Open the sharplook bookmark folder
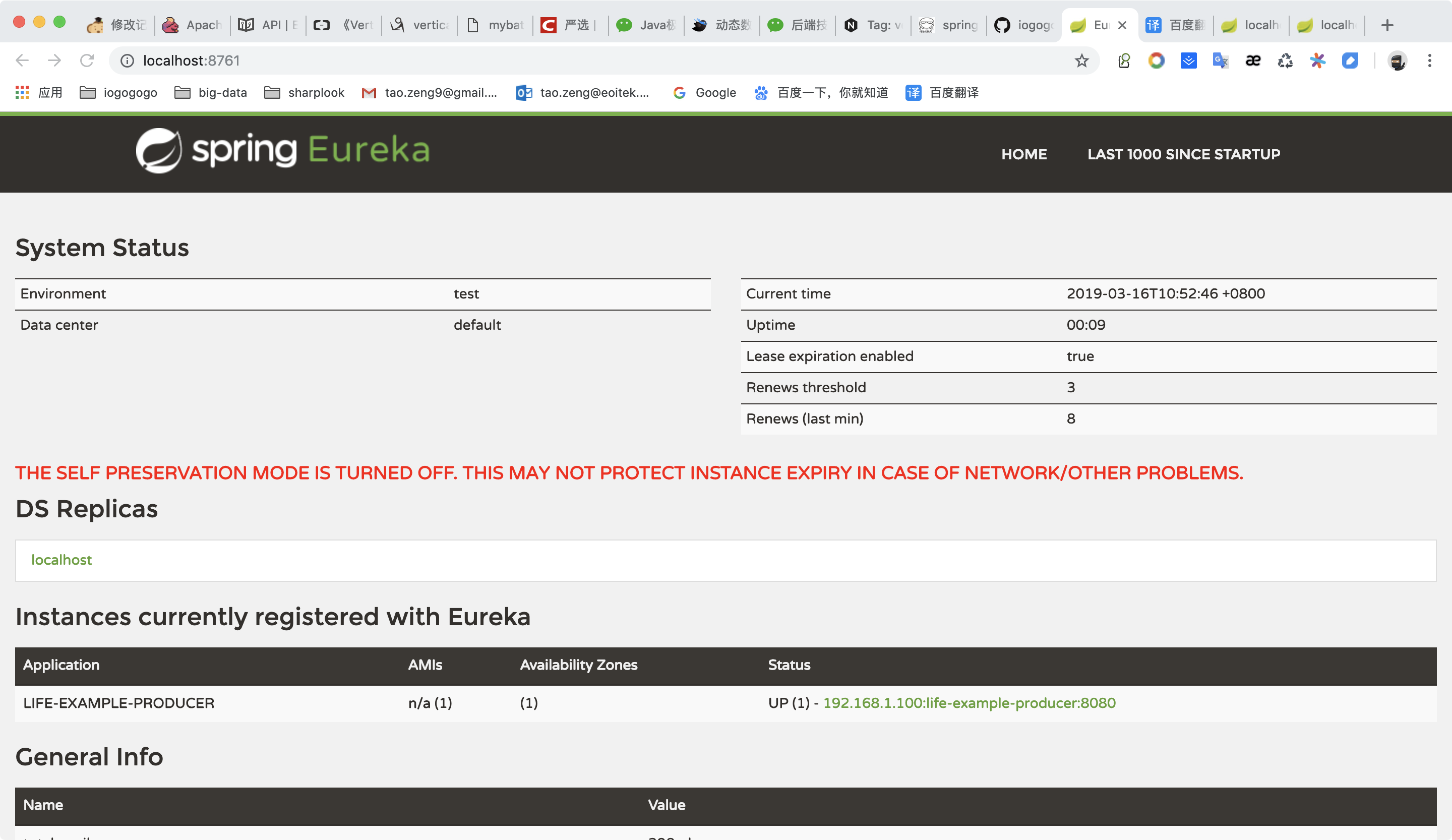Viewport: 1452px width, 840px height. coord(304,92)
